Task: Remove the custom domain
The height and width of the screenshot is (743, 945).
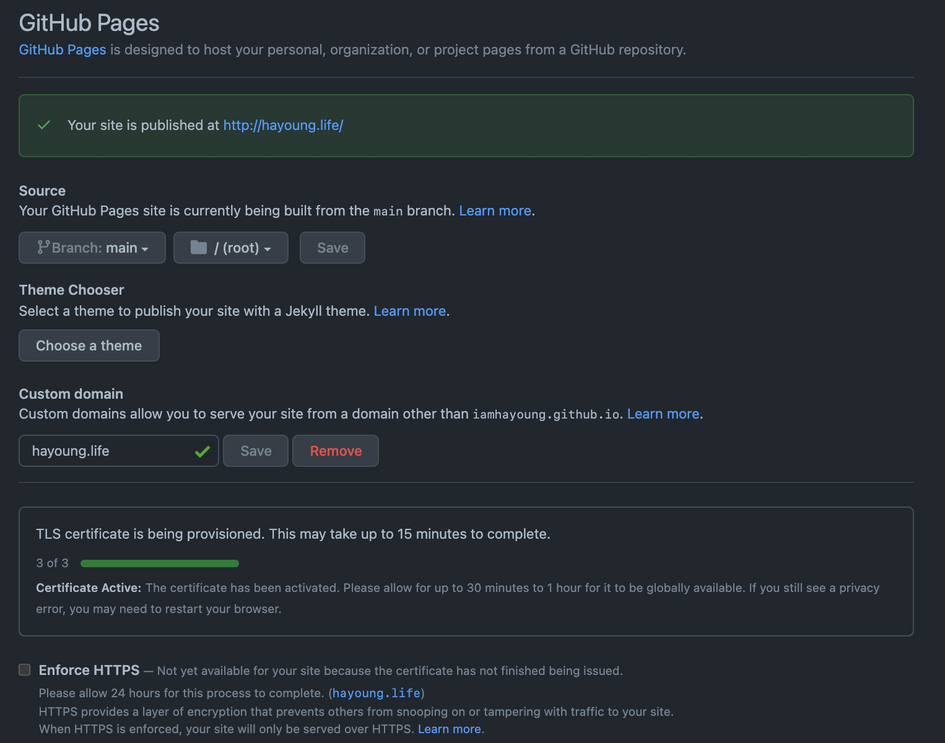Action: click(335, 450)
